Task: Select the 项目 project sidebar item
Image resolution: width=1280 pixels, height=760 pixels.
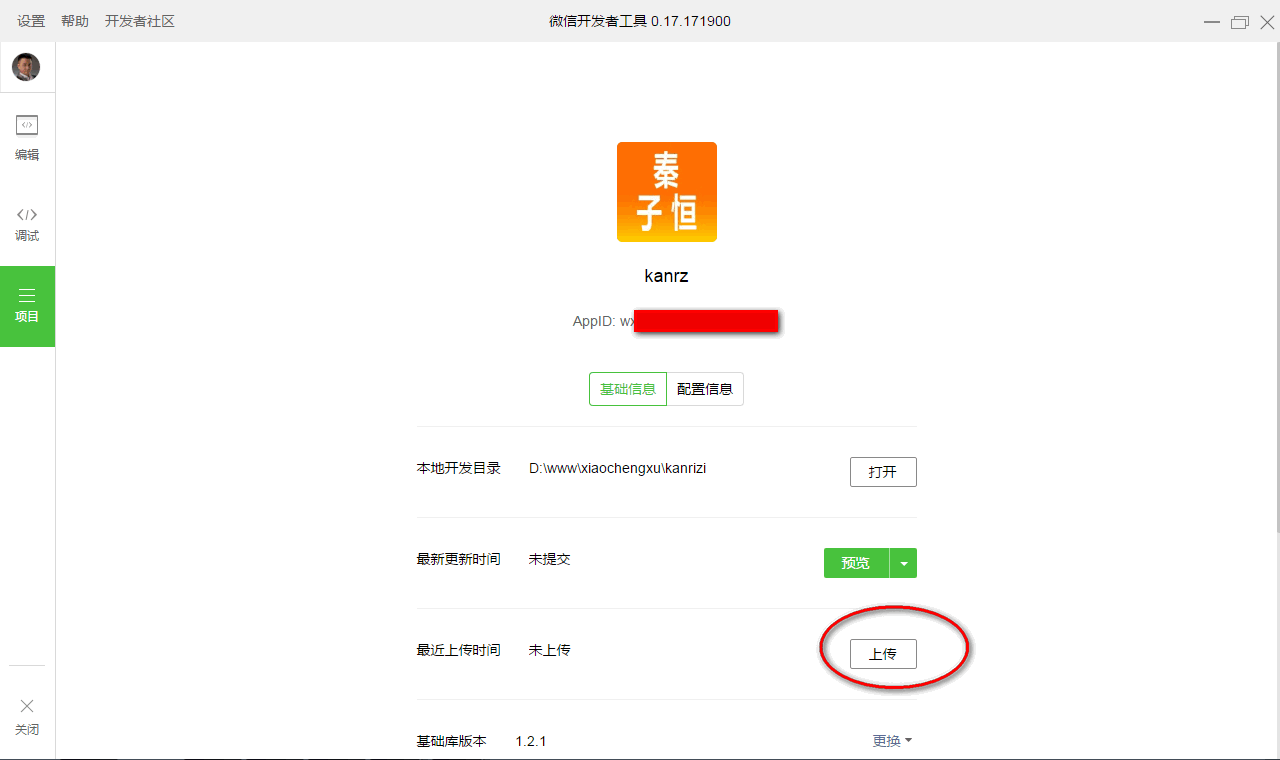Action: tap(27, 306)
